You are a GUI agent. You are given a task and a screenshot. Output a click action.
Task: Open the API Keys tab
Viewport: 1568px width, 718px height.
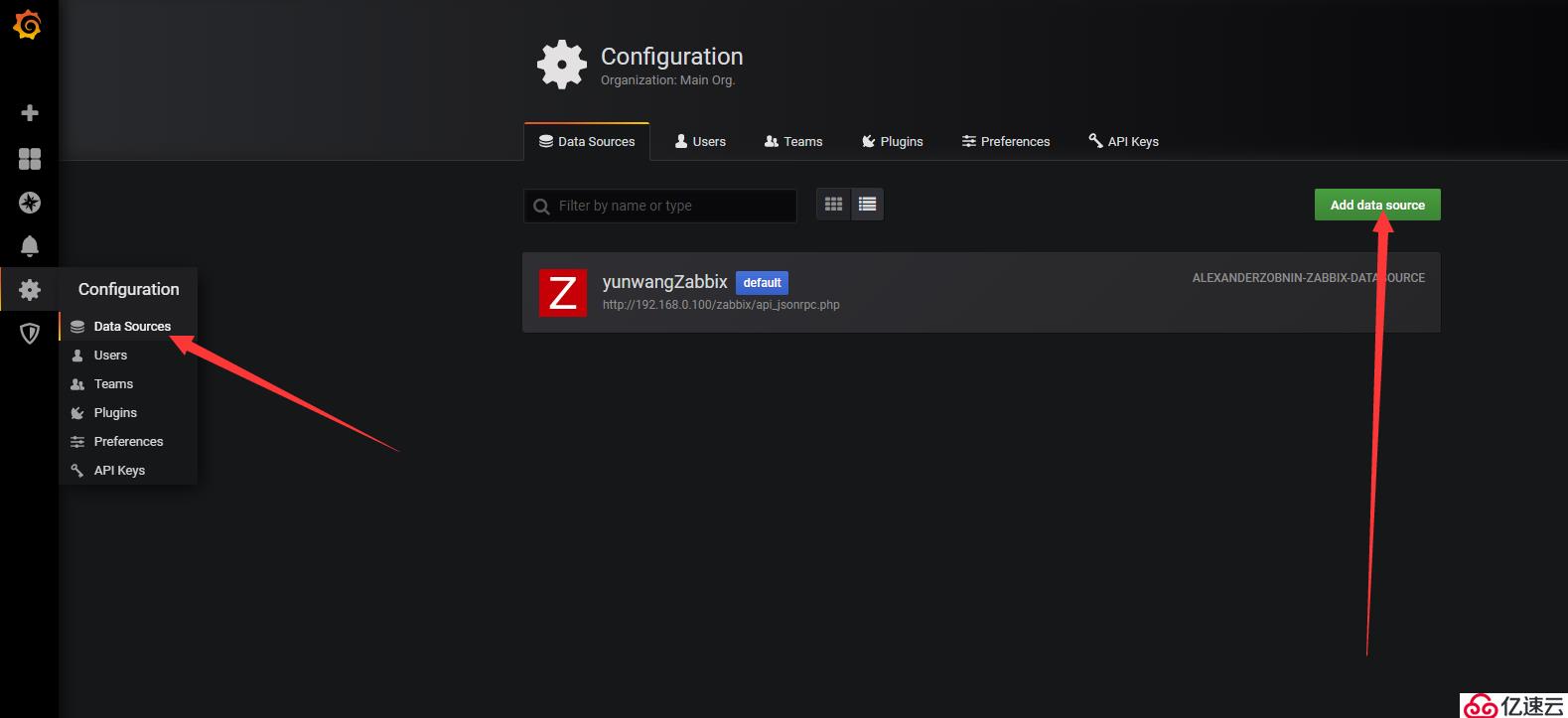pyautogui.click(x=1123, y=141)
